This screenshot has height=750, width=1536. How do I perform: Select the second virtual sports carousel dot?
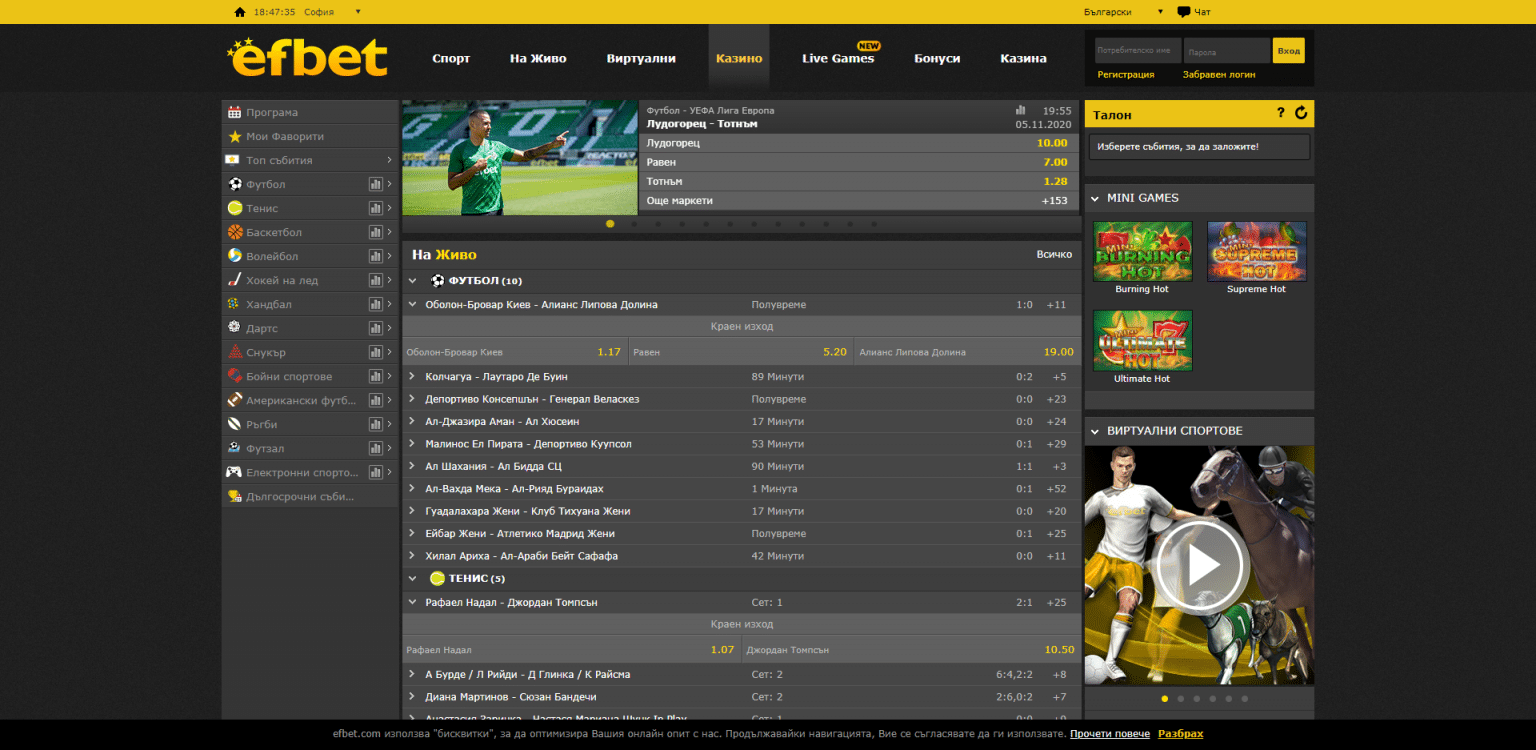1180,699
